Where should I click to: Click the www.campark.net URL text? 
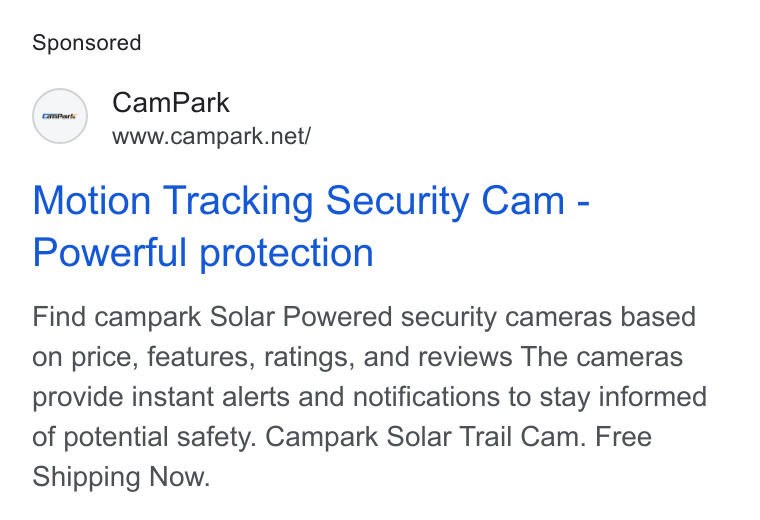211,136
